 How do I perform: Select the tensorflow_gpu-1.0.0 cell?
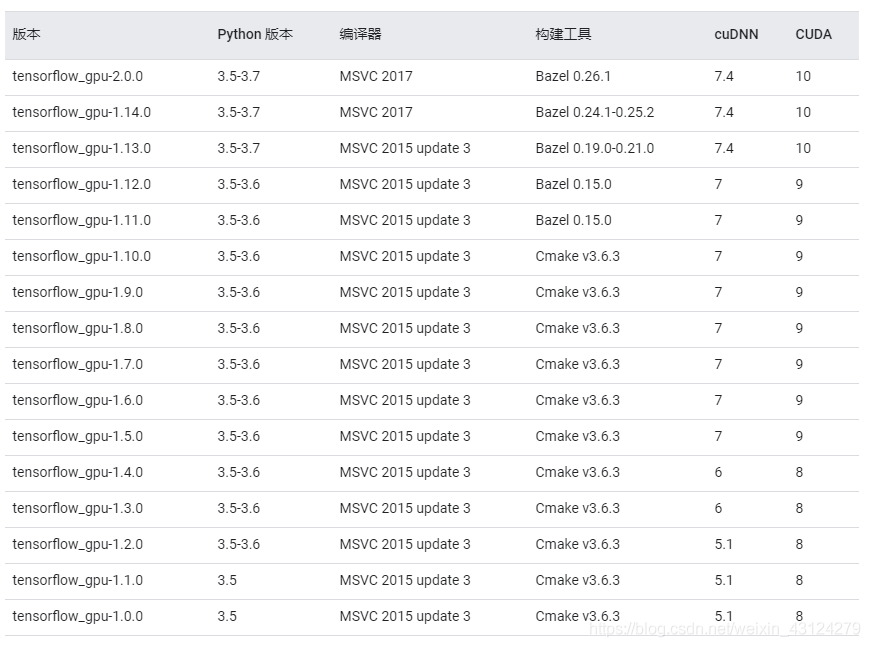click(78, 617)
